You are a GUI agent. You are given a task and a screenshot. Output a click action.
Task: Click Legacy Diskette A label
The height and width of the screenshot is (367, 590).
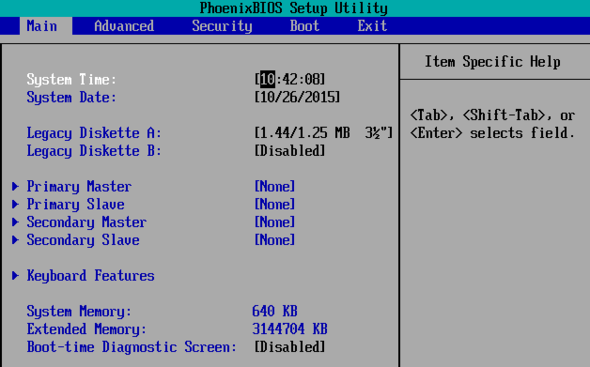94,133
